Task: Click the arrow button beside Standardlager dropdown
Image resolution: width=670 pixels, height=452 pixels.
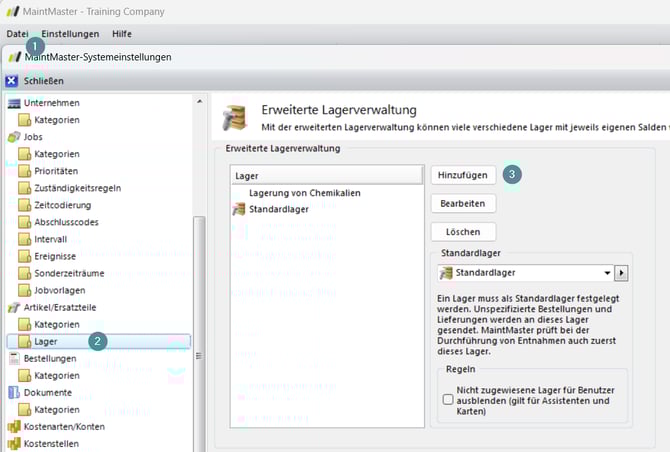Action: click(x=621, y=273)
